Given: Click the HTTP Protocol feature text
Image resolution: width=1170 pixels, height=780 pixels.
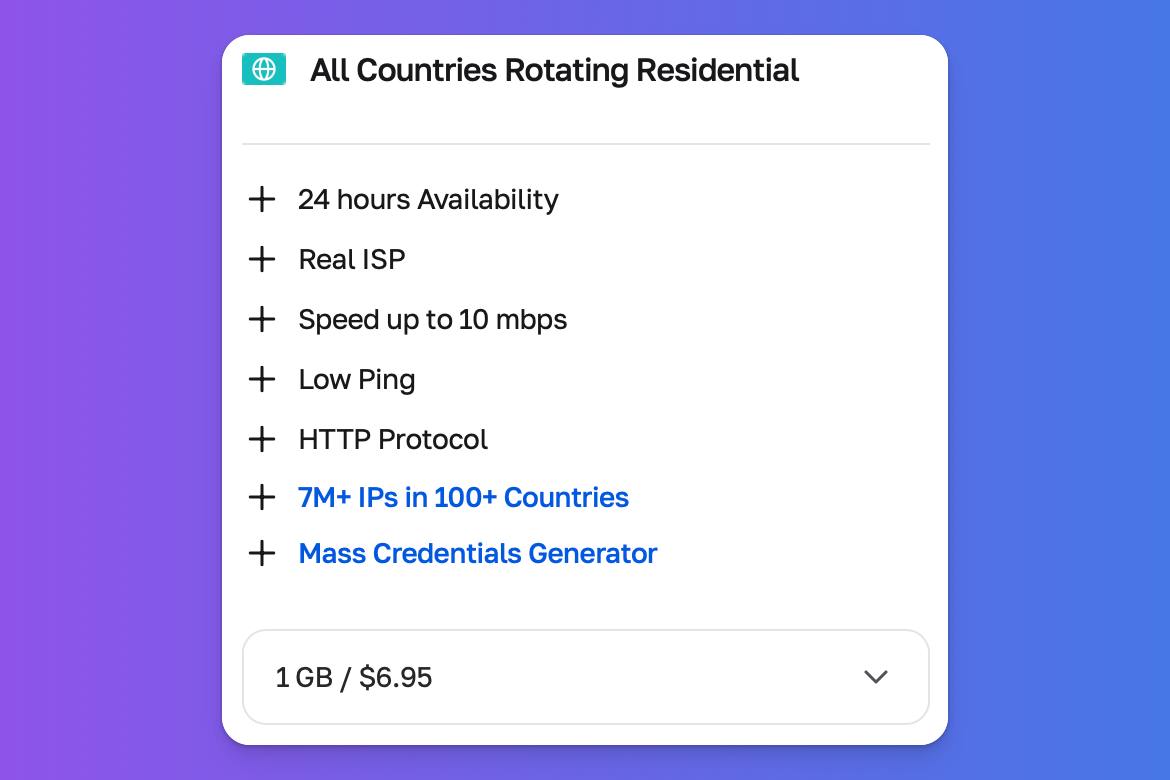Looking at the screenshot, I should click(x=393, y=439).
